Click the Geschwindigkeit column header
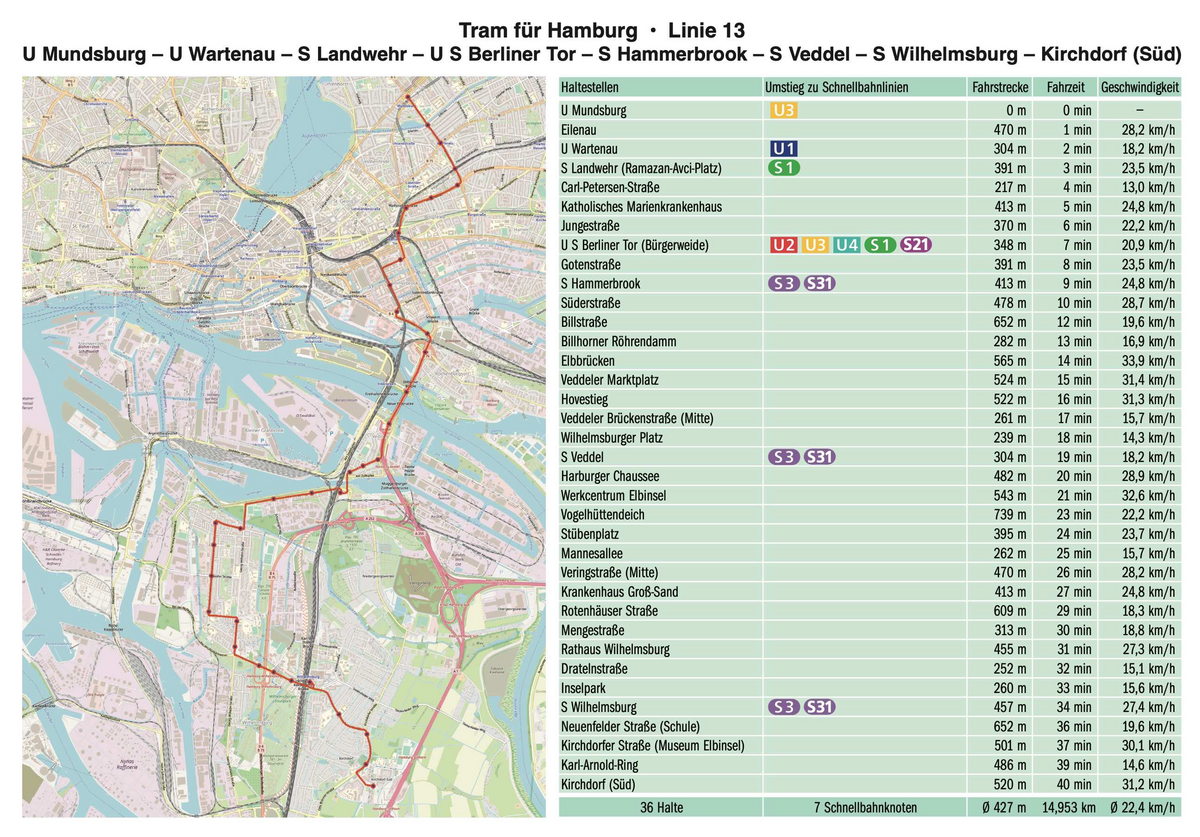Screen dimensions: 1200x837 click(x=1140, y=88)
